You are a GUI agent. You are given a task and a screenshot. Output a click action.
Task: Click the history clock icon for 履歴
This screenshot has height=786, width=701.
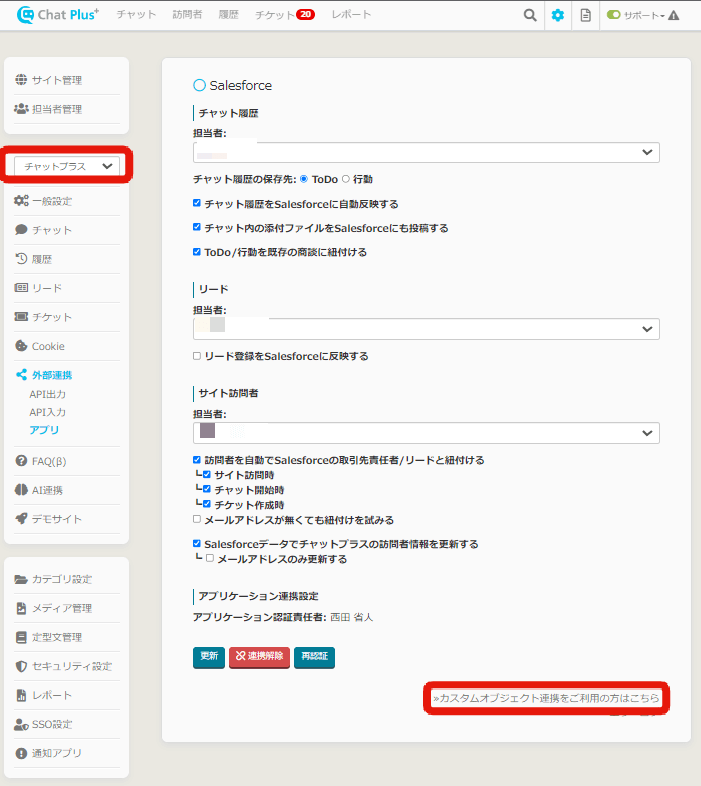click(x=21, y=259)
